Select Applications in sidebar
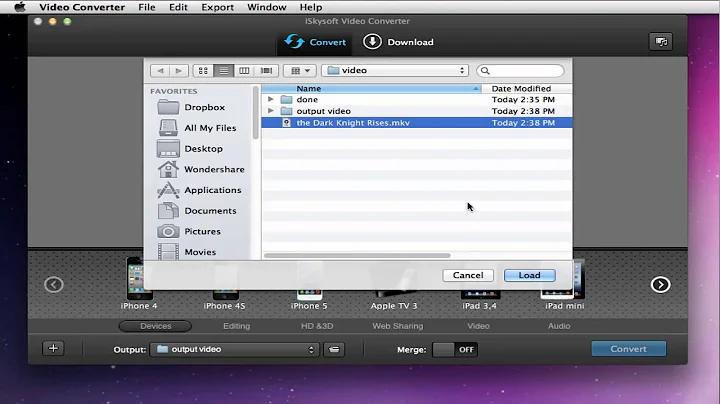 tap(199, 190)
